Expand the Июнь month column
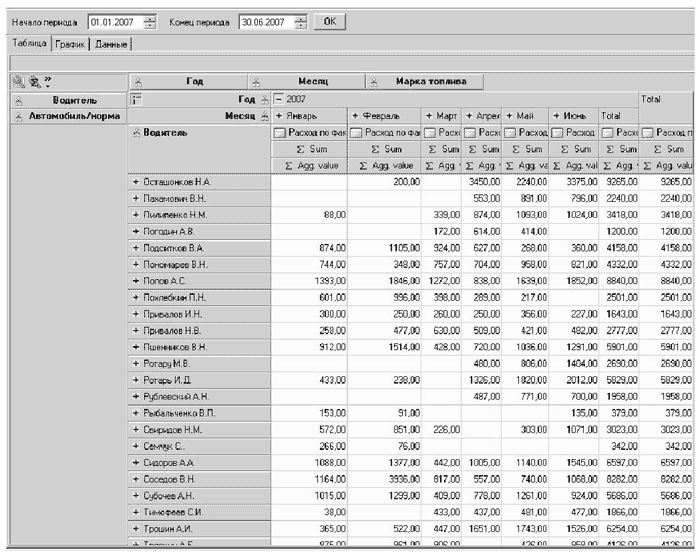The height and width of the screenshot is (554, 700). [x=556, y=116]
